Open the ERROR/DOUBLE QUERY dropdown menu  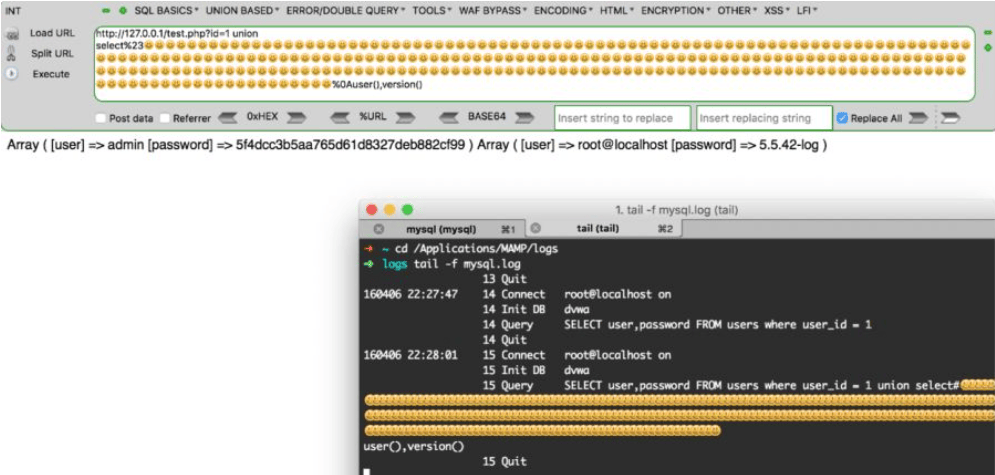[346, 11]
